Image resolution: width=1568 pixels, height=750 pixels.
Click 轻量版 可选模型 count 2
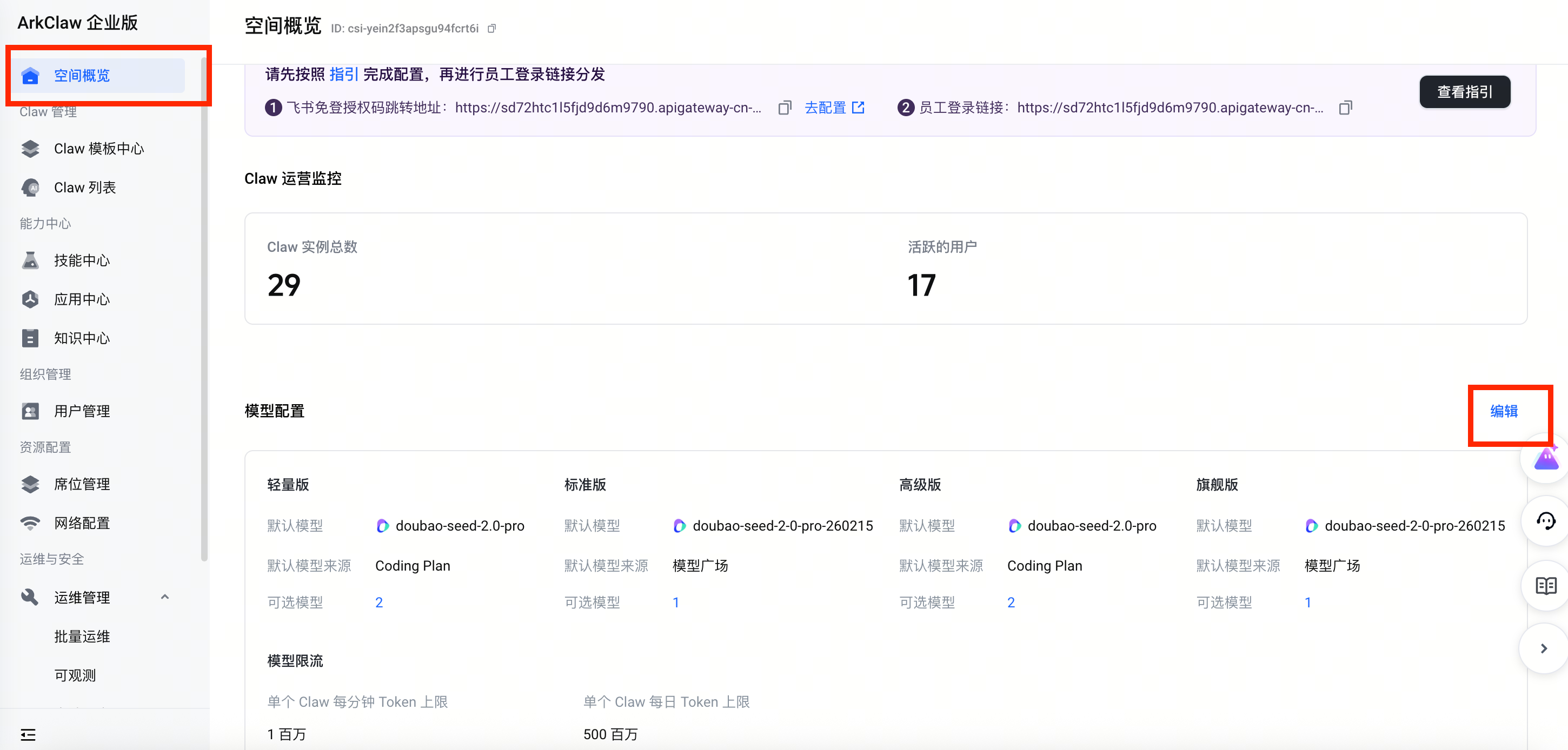click(379, 602)
